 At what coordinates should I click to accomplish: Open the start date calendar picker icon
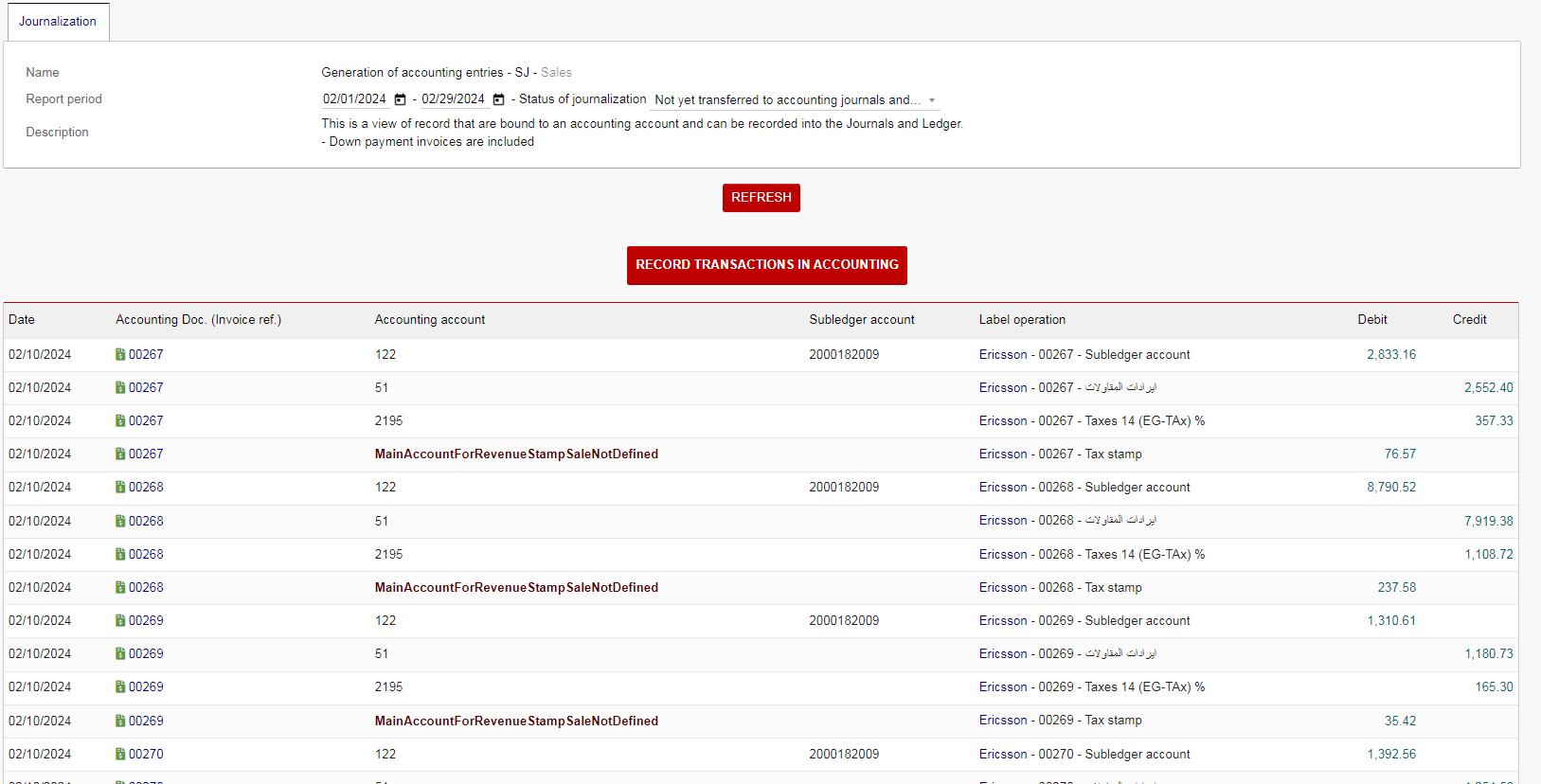point(400,99)
